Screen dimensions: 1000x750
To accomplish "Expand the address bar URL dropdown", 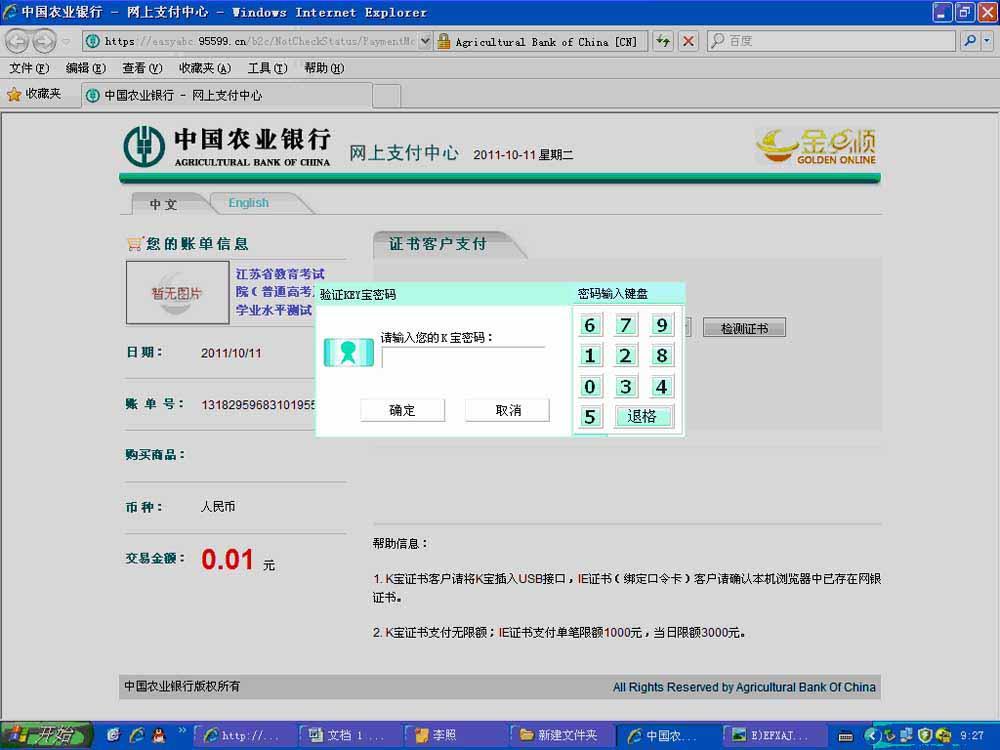I will 425,41.
